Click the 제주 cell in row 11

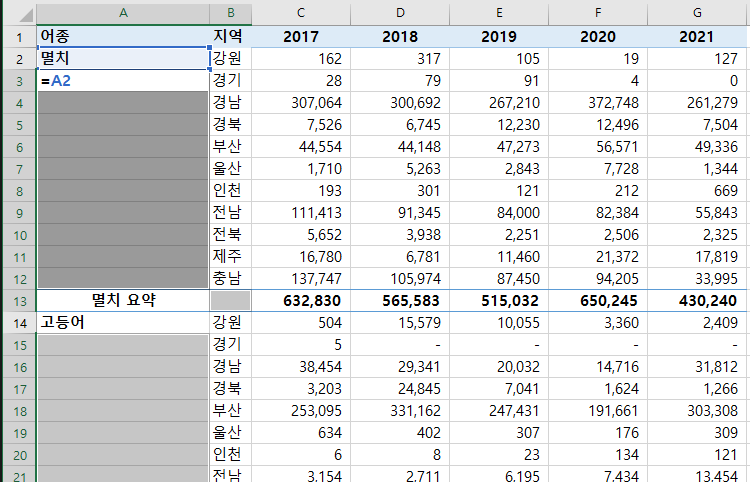click(x=231, y=256)
